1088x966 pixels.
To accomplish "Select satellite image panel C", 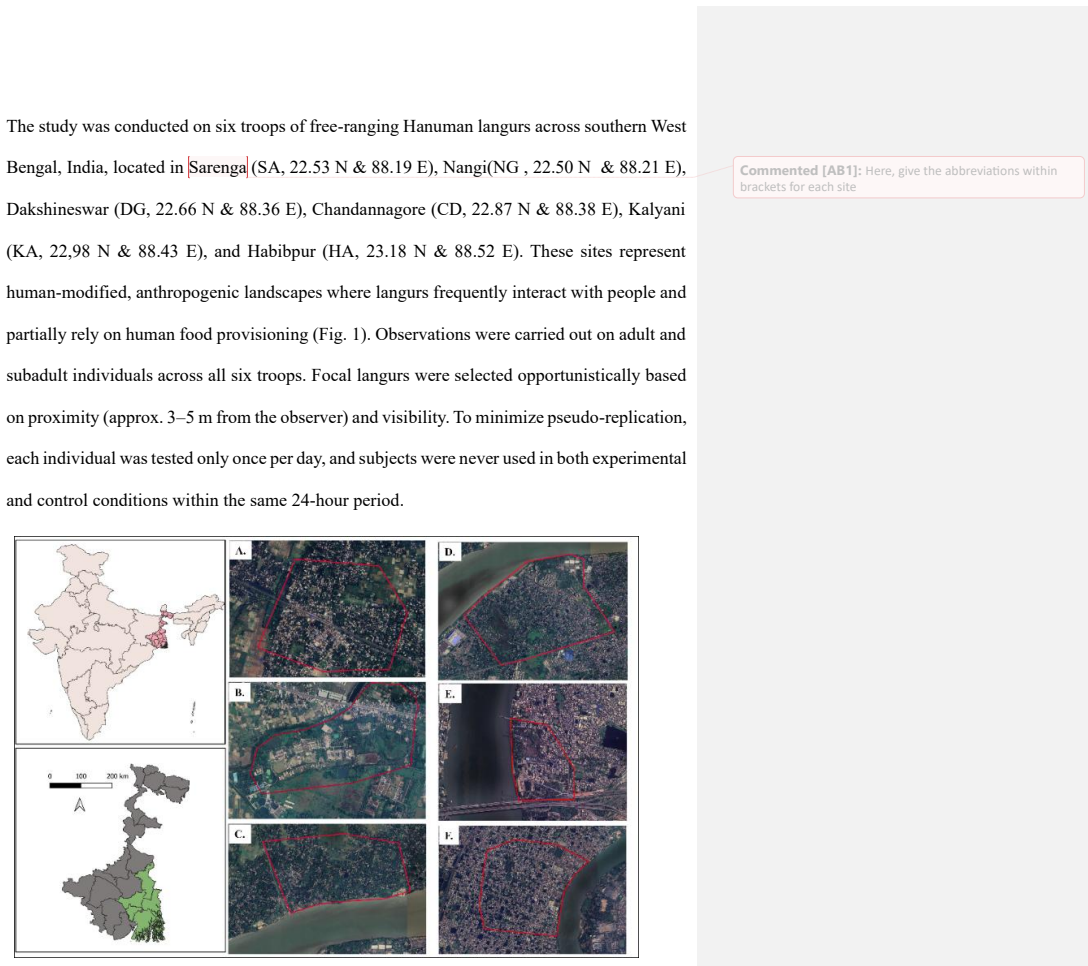I will (x=327, y=889).
